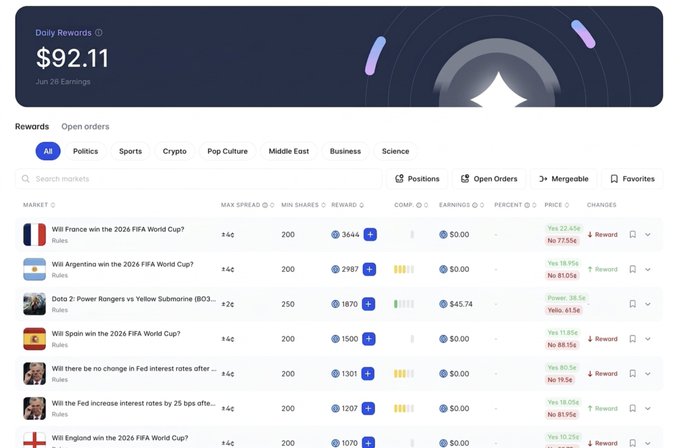Filter markets by Sports
This screenshot has width=680, height=448.
[x=130, y=151]
